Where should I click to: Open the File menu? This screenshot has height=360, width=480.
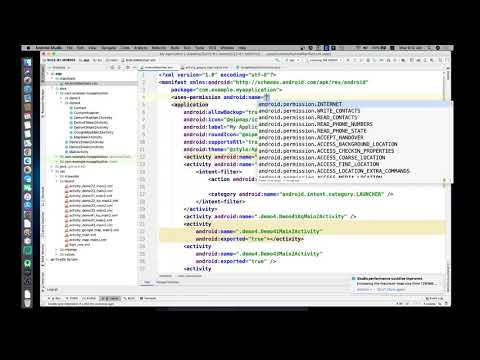(69, 48)
